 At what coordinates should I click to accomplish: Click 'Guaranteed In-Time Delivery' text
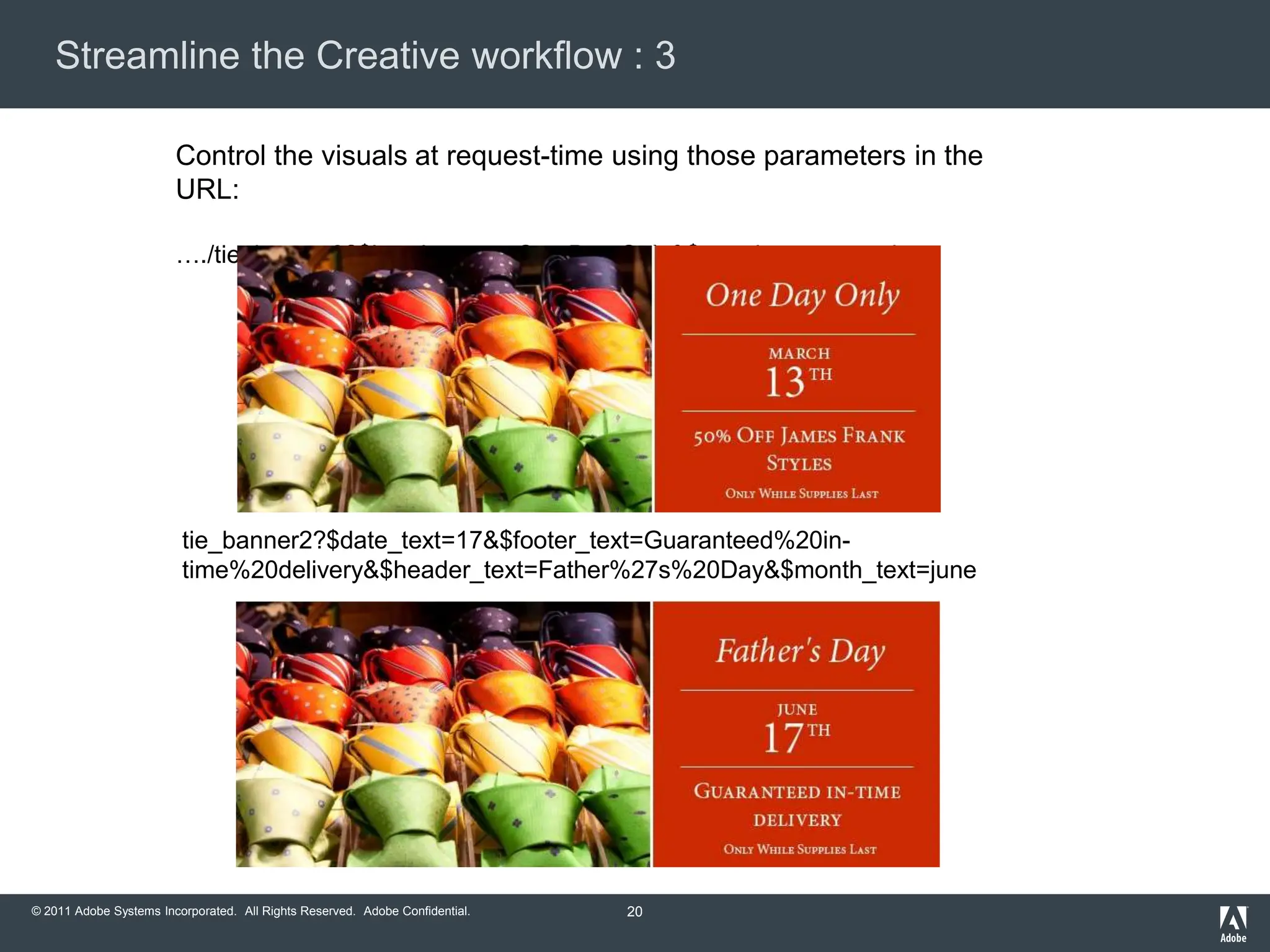tap(797, 805)
